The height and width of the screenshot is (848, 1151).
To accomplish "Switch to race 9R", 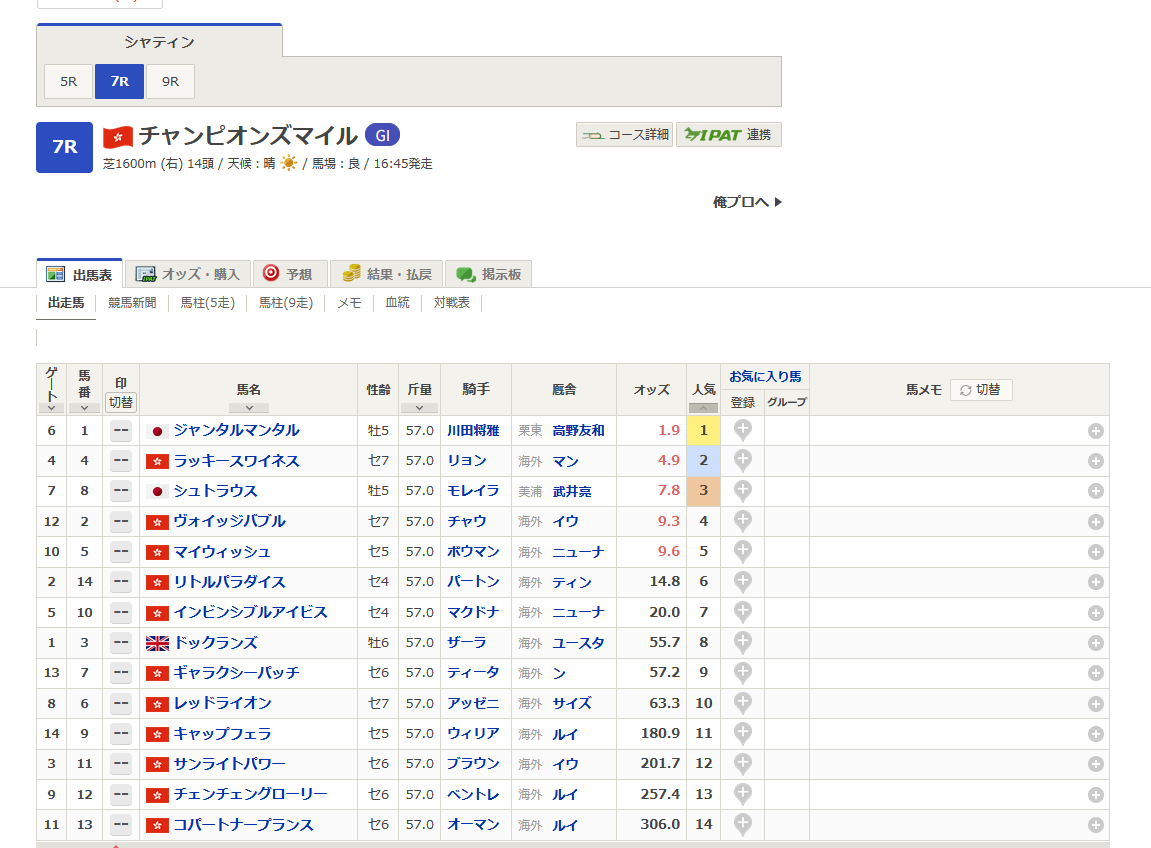I will (170, 81).
